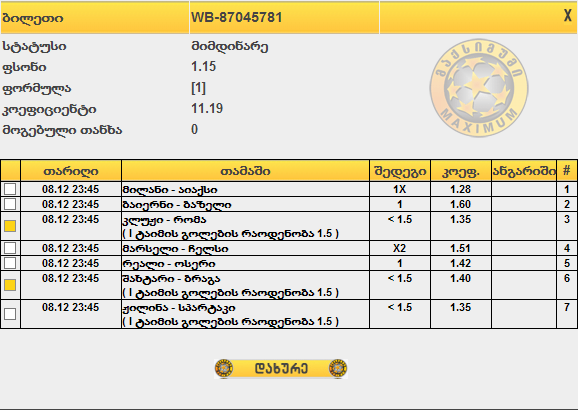Image resolution: width=578 pixels, height=410 pixels.
Task: Toggle yellow box for კლუჟი - რომა
Action: pyautogui.click(x=10, y=226)
